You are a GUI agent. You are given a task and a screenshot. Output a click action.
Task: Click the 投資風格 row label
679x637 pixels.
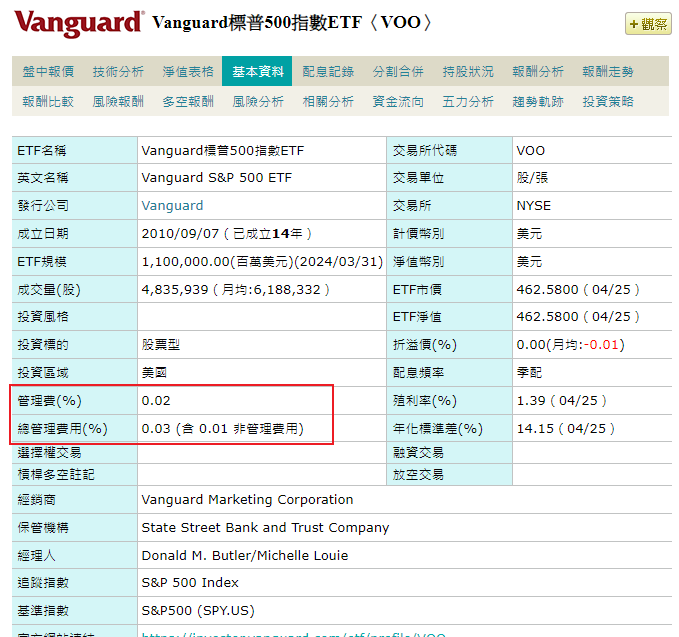(43, 317)
